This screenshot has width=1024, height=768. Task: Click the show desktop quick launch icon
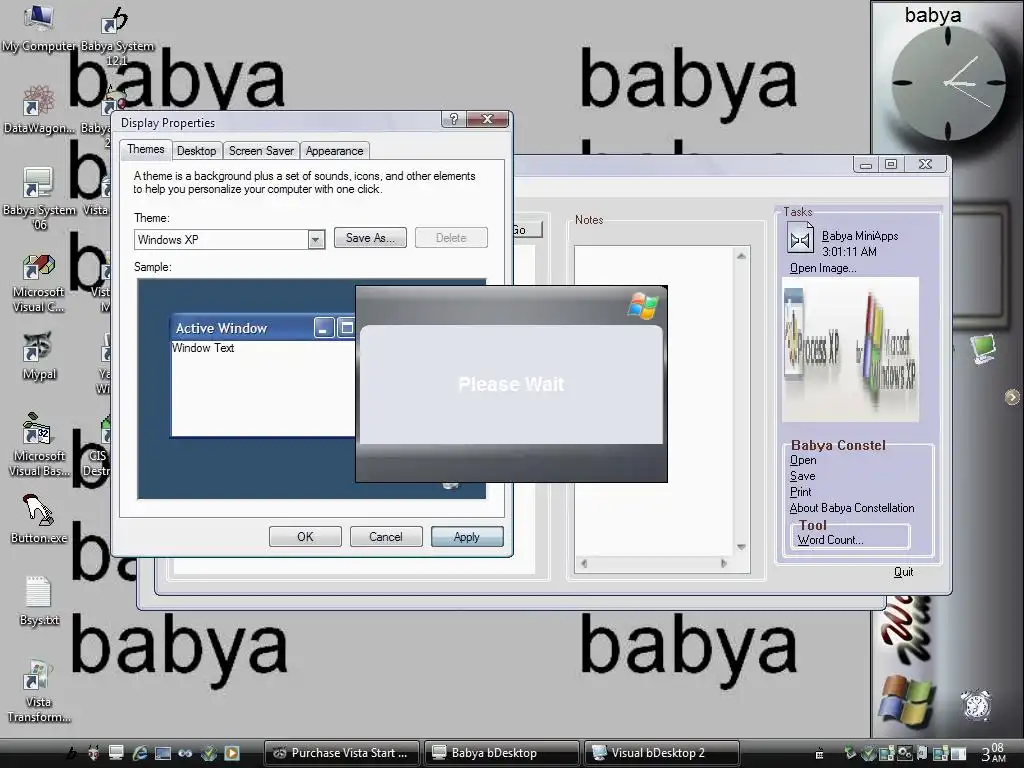tap(163, 753)
